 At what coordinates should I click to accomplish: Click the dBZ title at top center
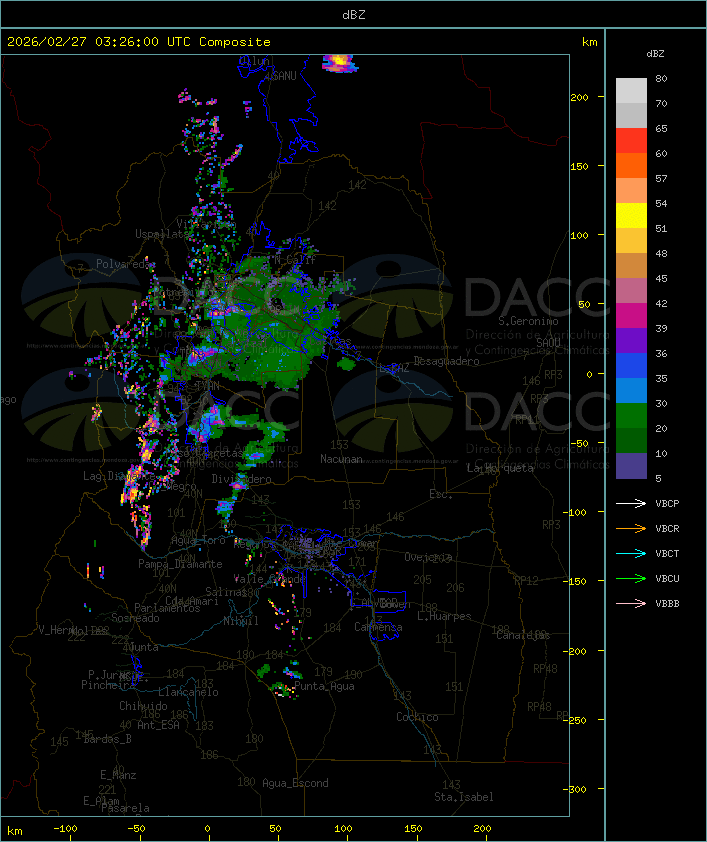pos(354,14)
